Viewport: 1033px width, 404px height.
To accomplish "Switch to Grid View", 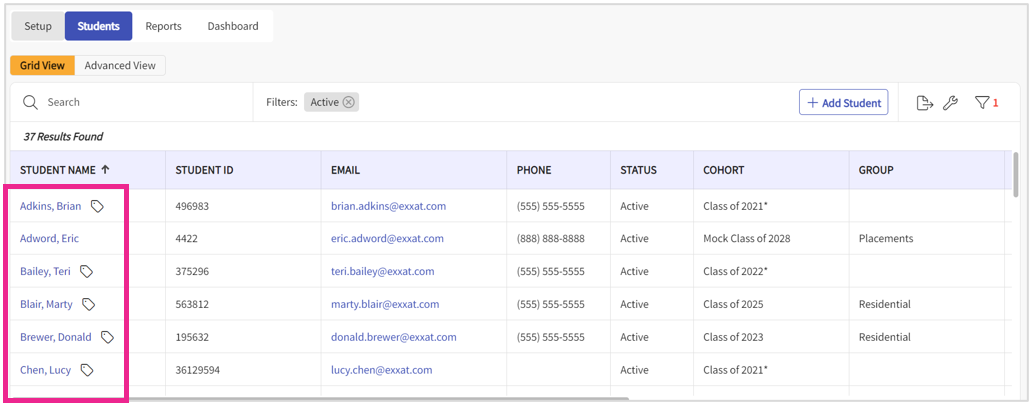I will pyautogui.click(x=42, y=66).
